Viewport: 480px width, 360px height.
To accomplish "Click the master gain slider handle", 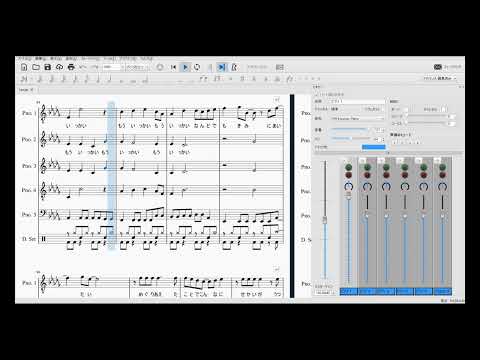I will (x=325, y=220).
